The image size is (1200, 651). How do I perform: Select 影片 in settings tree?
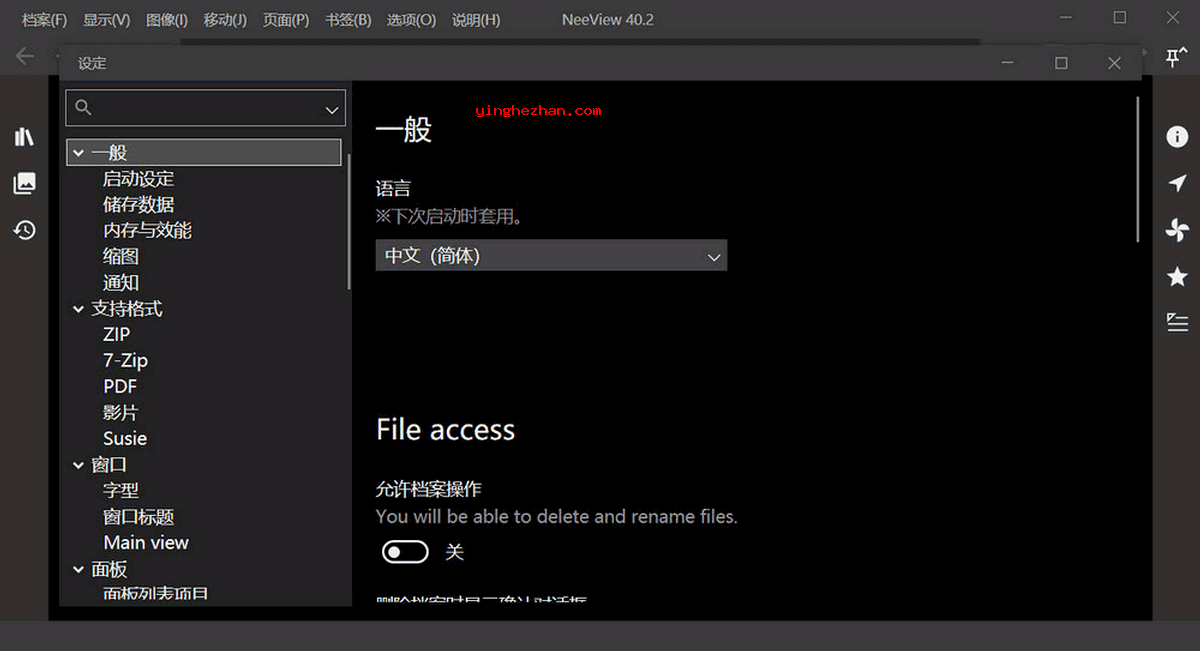coord(120,413)
